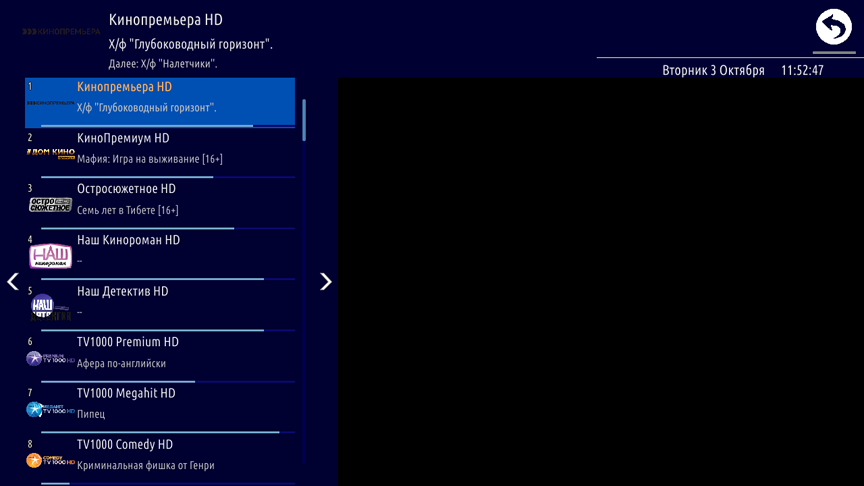
Task: Click the TV1000 Comedy HD logo
Action: [x=50, y=460]
